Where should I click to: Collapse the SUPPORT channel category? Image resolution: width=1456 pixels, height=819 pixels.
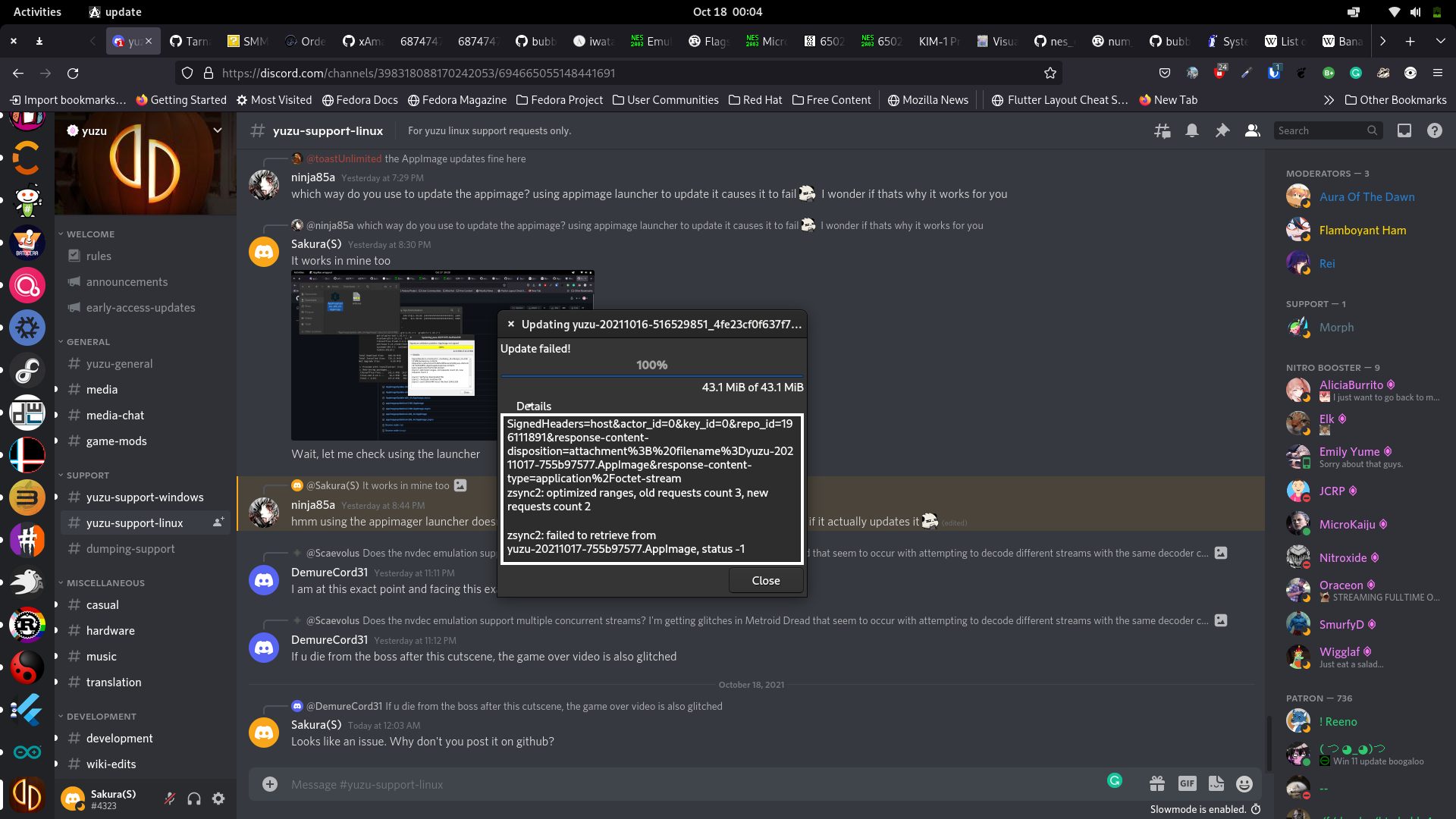(x=86, y=475)
